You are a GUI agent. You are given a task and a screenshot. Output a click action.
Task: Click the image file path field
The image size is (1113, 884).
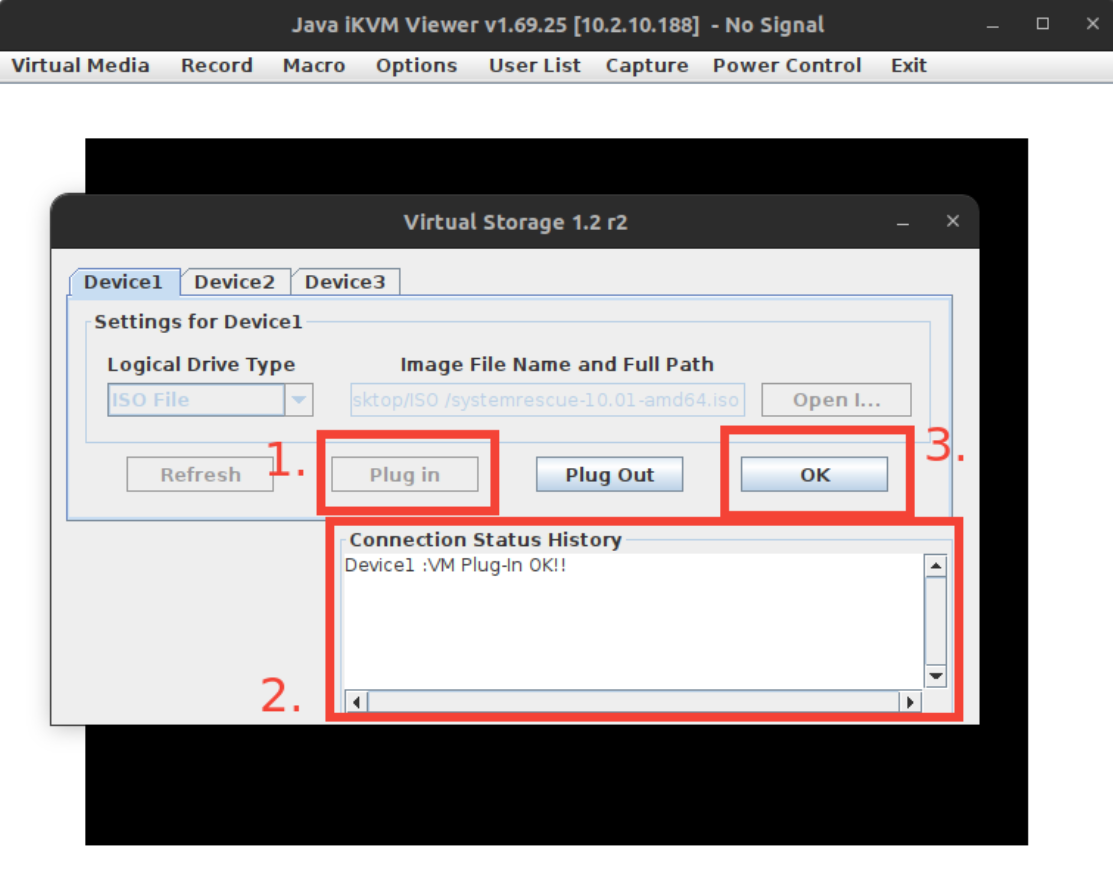click(546, 400)
